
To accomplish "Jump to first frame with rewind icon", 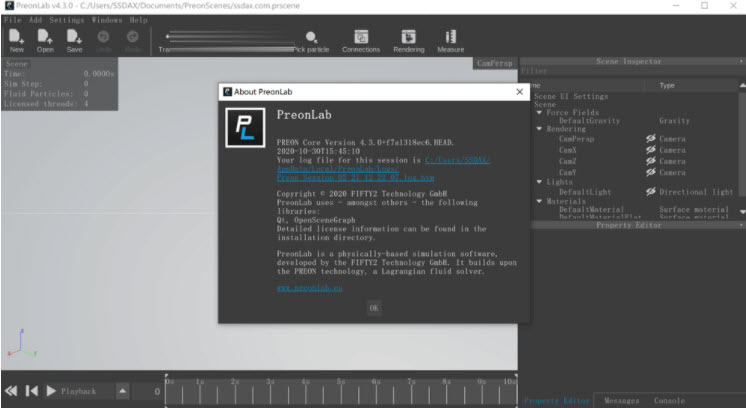I will (x=11, y=391).
